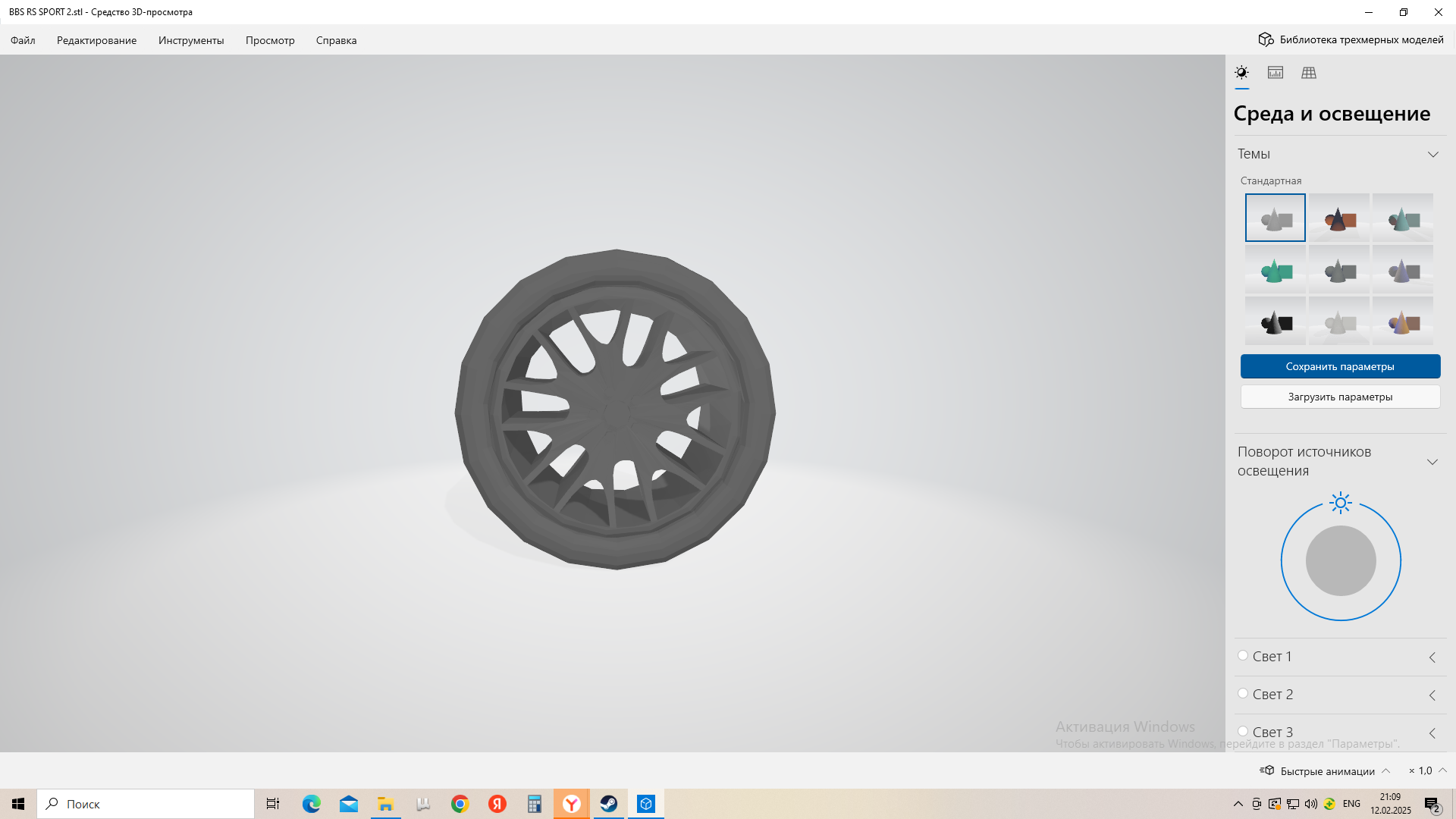Viewport: 1456px width, 819px height.
Task: Click the green plus tray icon
Action: click(1329, 804)
